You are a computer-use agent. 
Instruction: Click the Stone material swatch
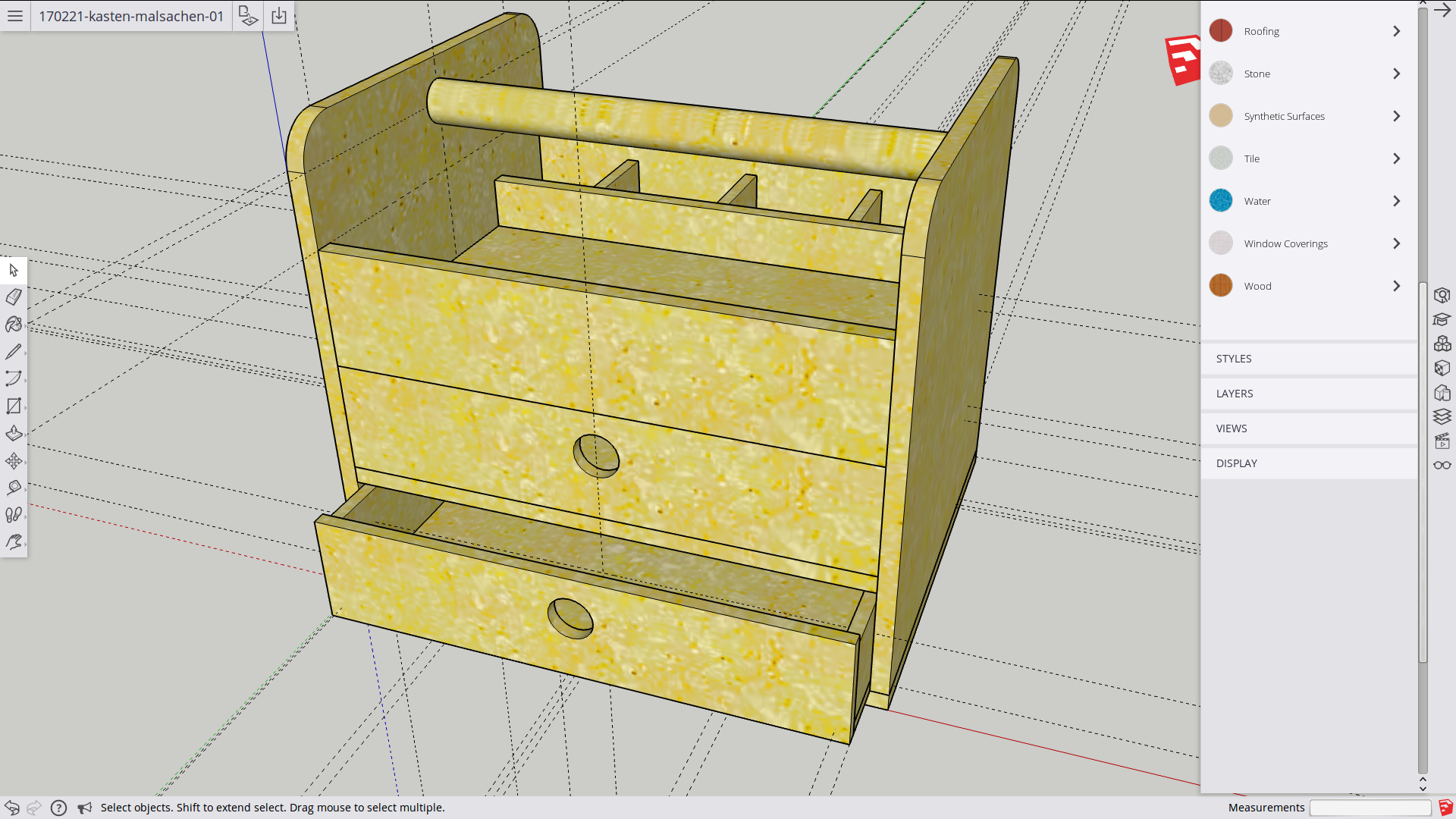(1221, 74)
